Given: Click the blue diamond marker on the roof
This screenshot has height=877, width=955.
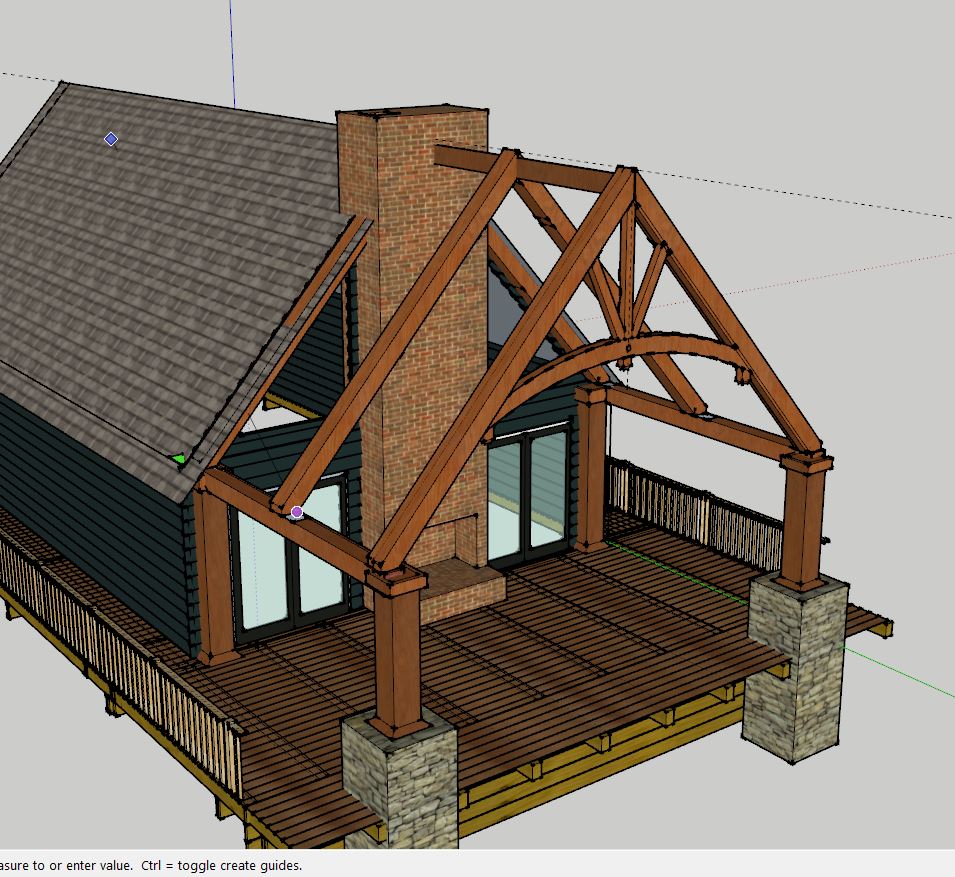Looking at the screenshot, I should coord(111,139).
